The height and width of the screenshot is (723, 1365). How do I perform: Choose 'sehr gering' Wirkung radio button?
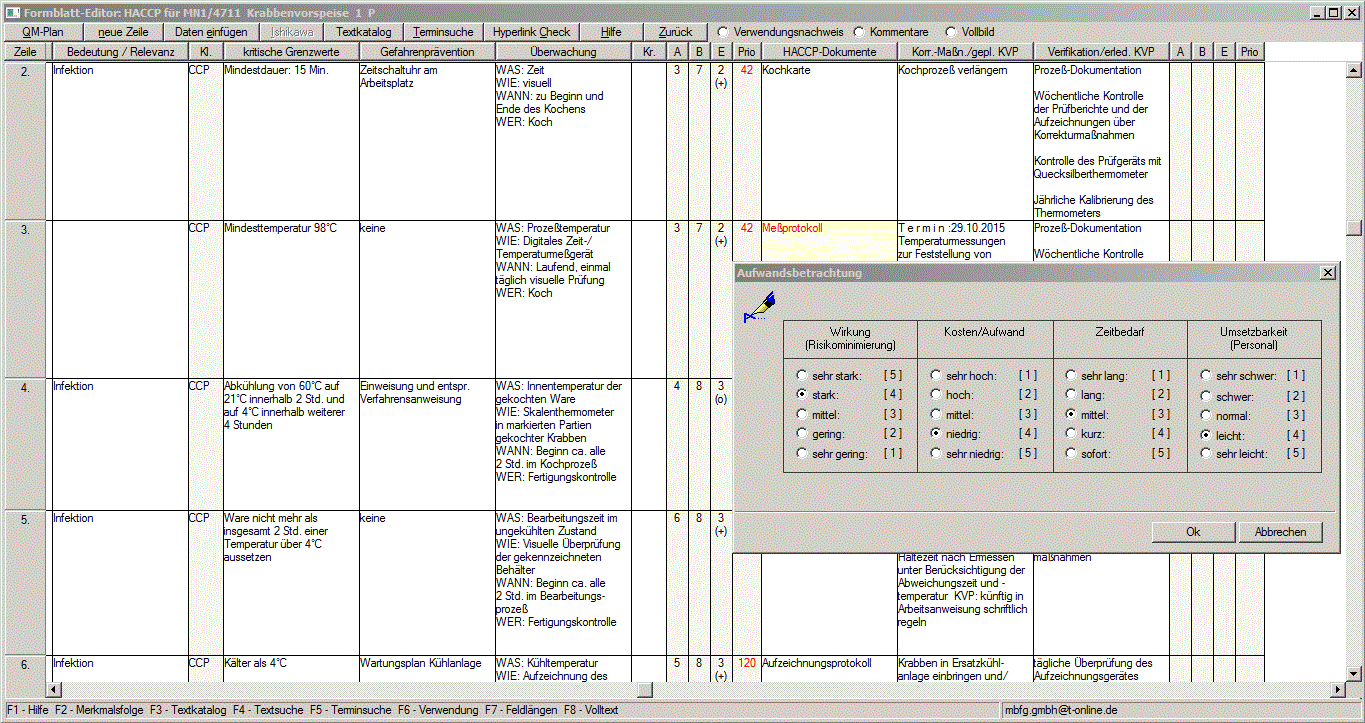click(802, 454)
